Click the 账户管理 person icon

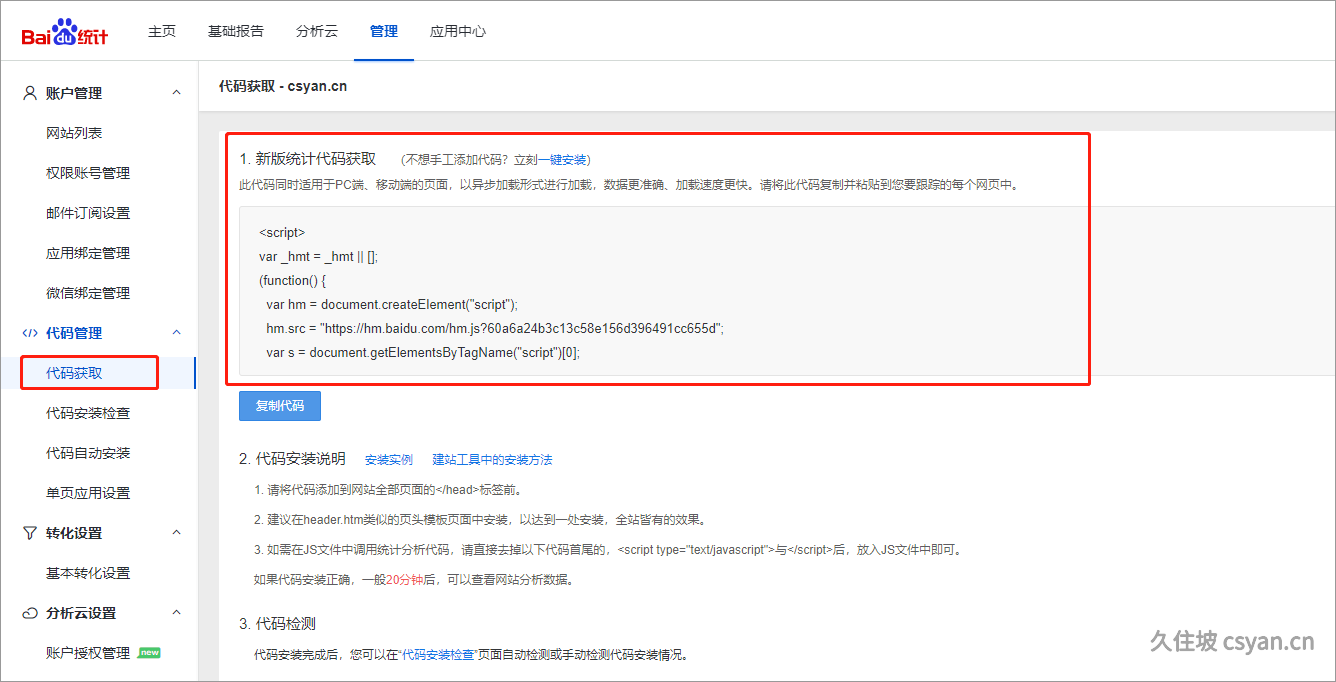[30, 93]
